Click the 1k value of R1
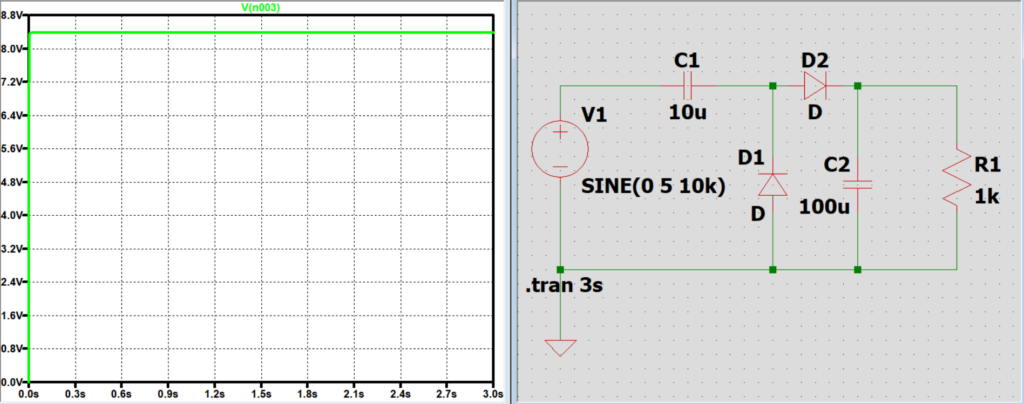This screenshot has width=1024, height=404. [x=987, y=197]
